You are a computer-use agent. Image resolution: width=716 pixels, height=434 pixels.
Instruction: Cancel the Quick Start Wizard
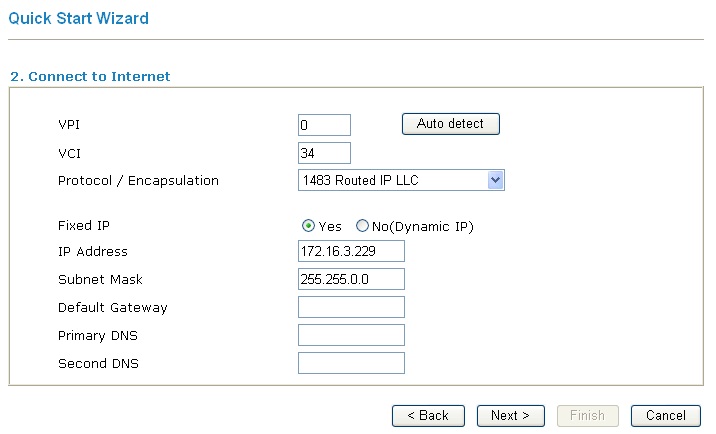[665, 415]
